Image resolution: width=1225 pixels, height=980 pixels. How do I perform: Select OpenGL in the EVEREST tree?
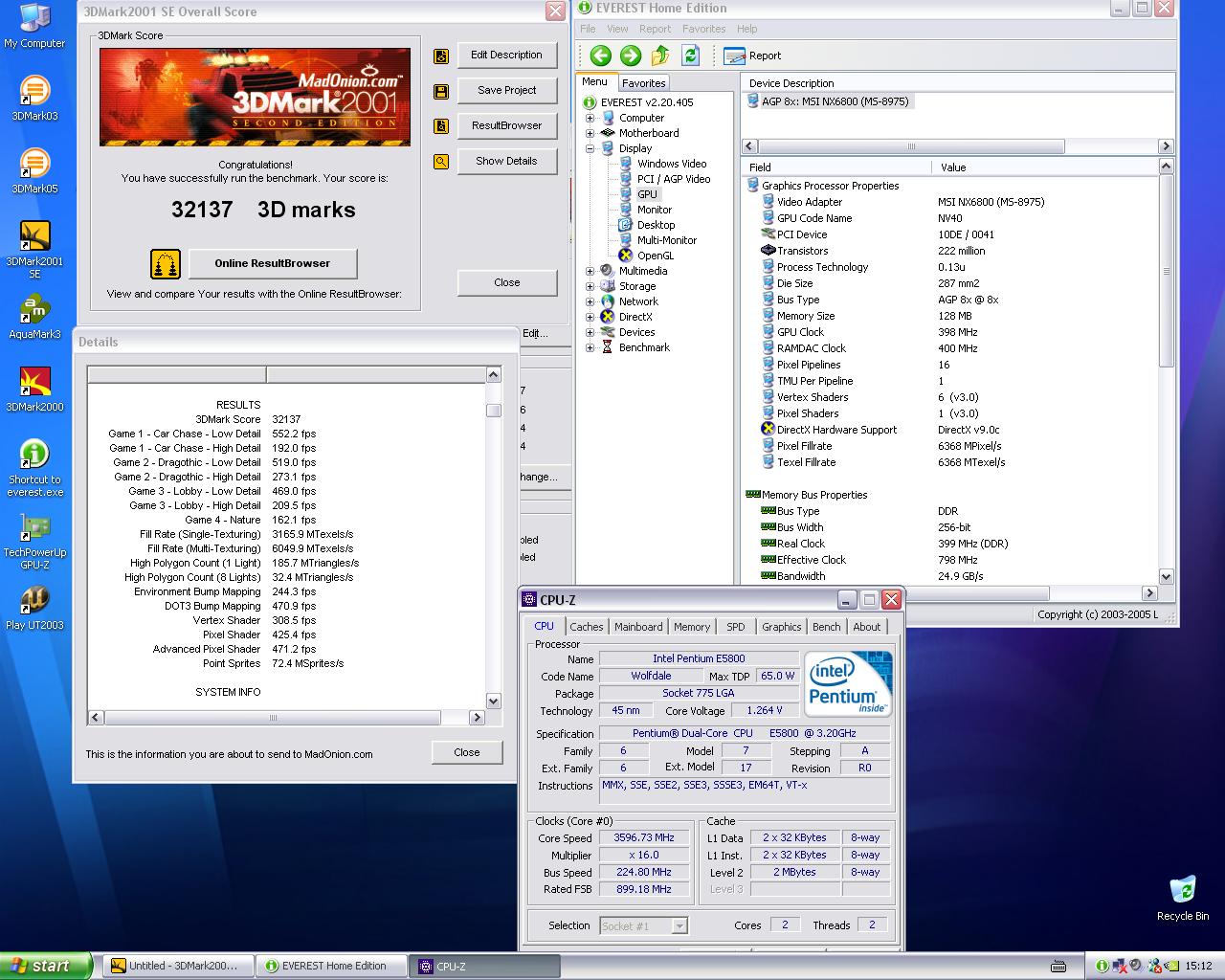tap(655, 256)
